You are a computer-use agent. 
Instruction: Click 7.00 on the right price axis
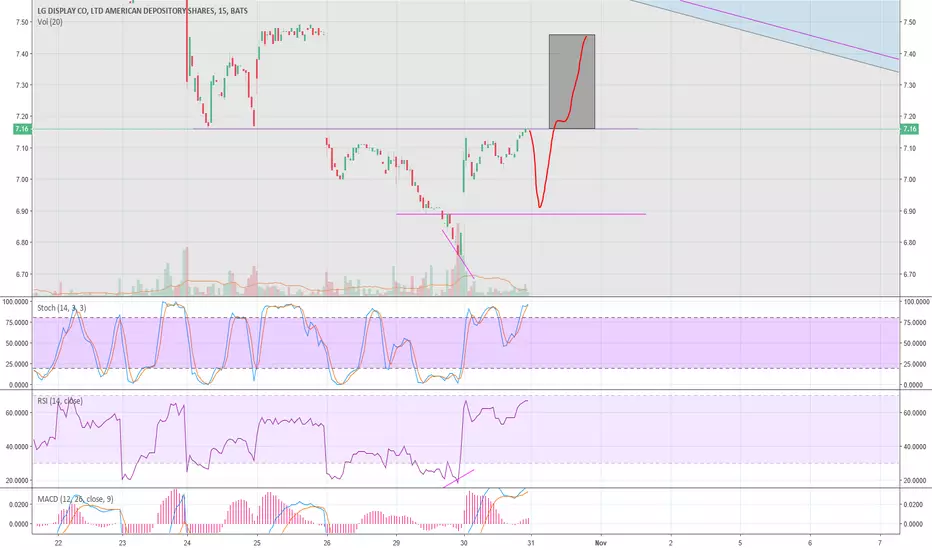tap(909, 180)
